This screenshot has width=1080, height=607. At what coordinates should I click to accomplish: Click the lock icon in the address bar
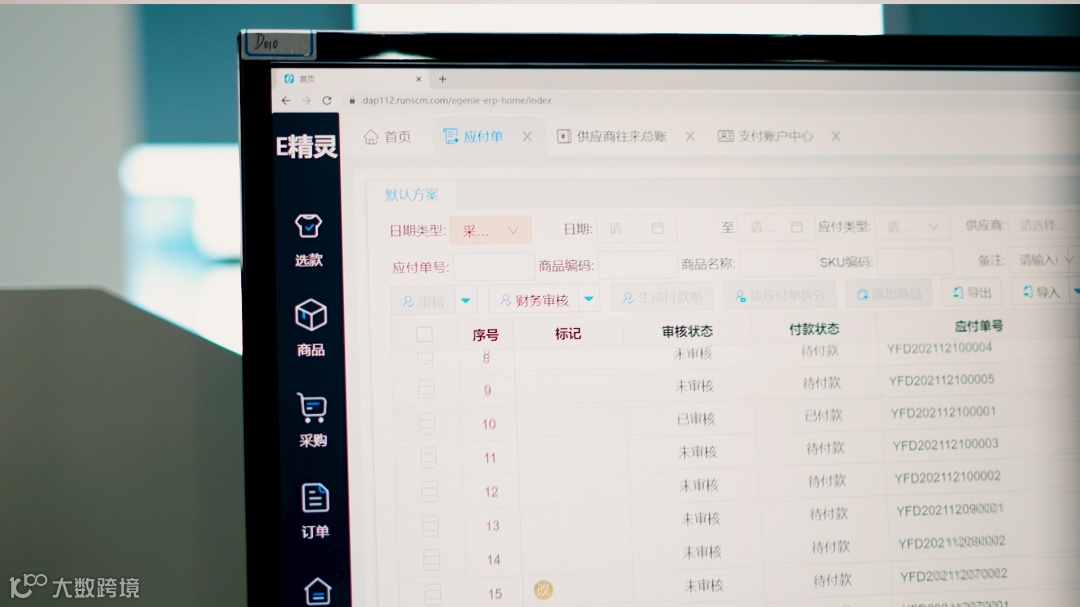[352, 101]
